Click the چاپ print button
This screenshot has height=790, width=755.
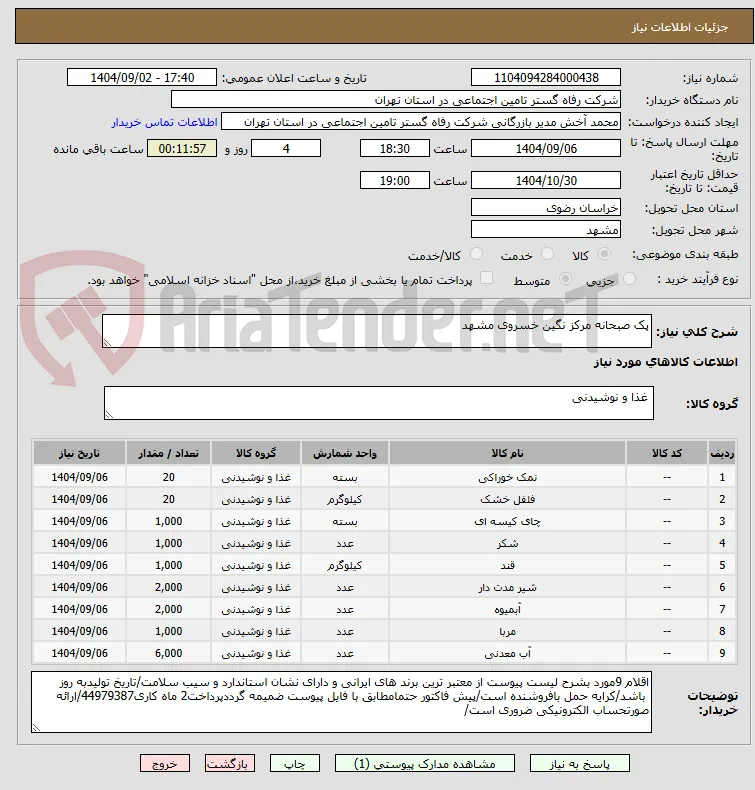(x=295, y=763)
